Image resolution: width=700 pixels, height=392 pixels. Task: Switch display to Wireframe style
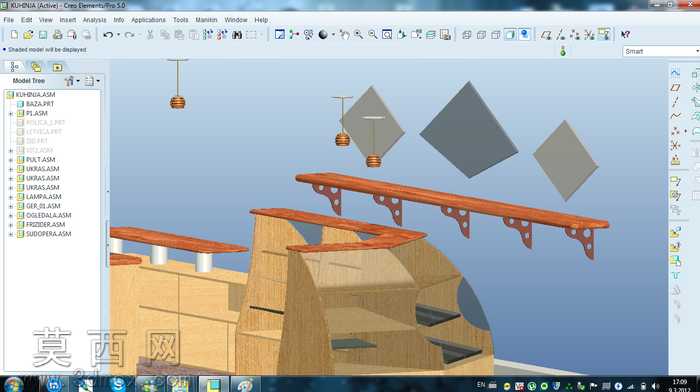pos(467,34)
